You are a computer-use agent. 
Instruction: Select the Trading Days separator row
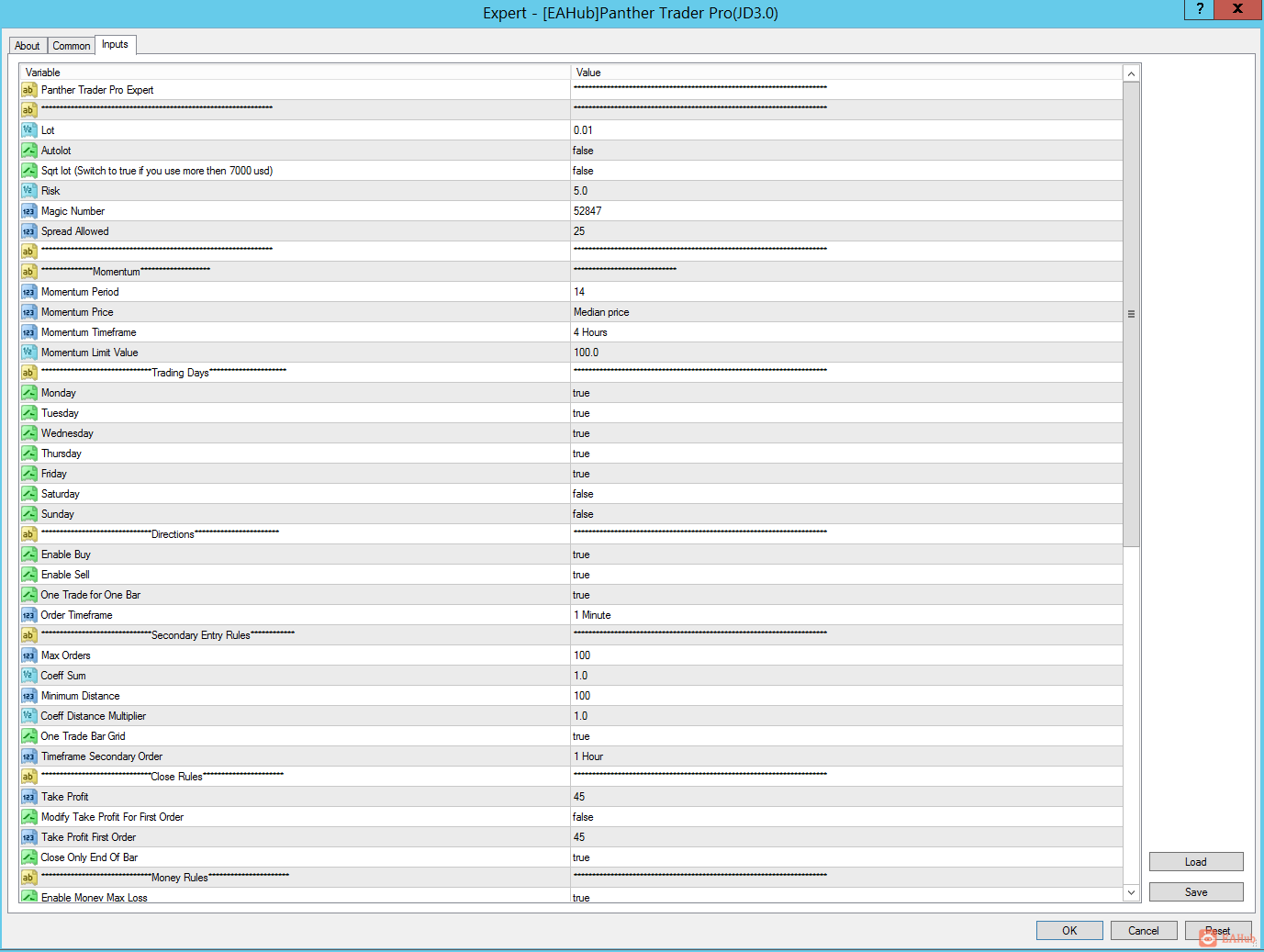(x=571, y=373)
